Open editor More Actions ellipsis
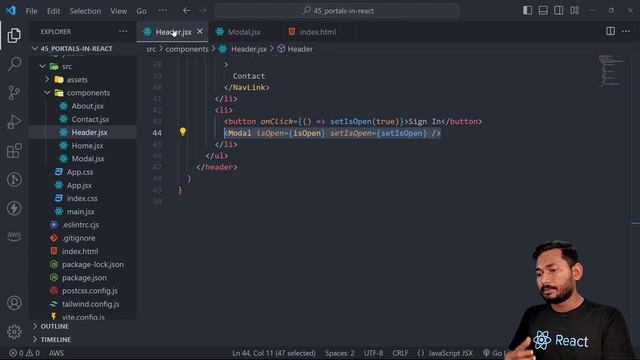This screenshot has width=640, height=360. (626, 31)
